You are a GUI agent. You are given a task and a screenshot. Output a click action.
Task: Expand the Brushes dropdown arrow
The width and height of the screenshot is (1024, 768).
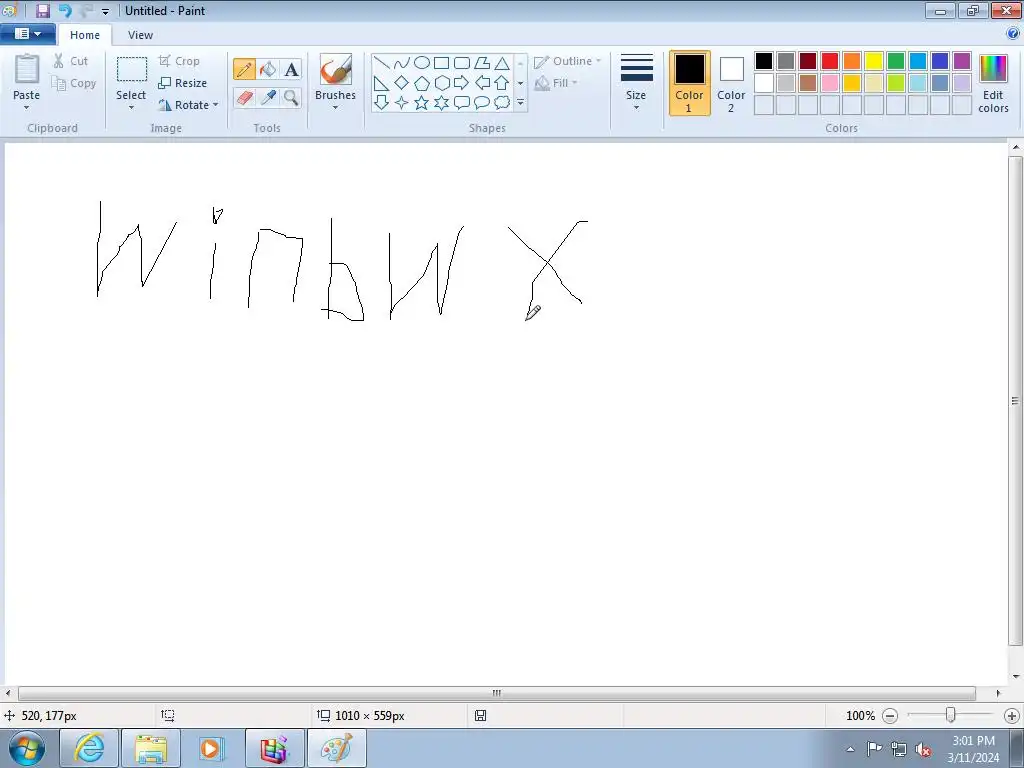[x=336, y=108]
